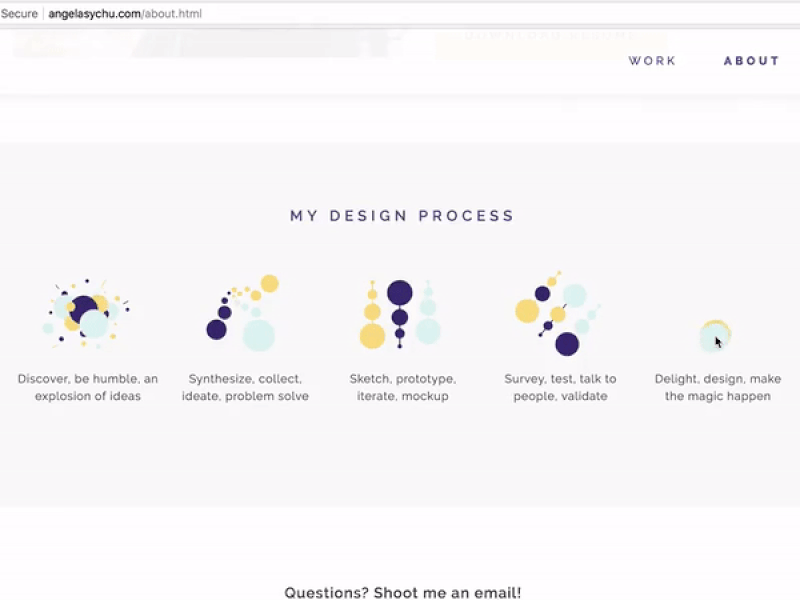Click the Secure site indicator
The height and width of the screenshot is (600, 800).
[19, 14]
